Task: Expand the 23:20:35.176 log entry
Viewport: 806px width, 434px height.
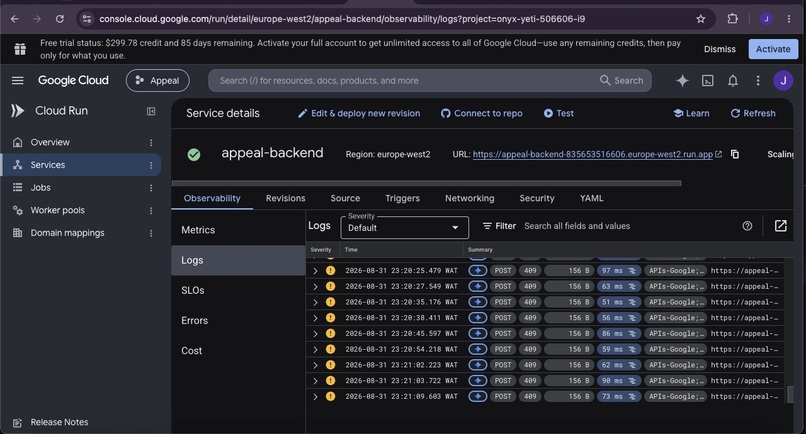Action: pyautogui.click(x=315, y=302)
